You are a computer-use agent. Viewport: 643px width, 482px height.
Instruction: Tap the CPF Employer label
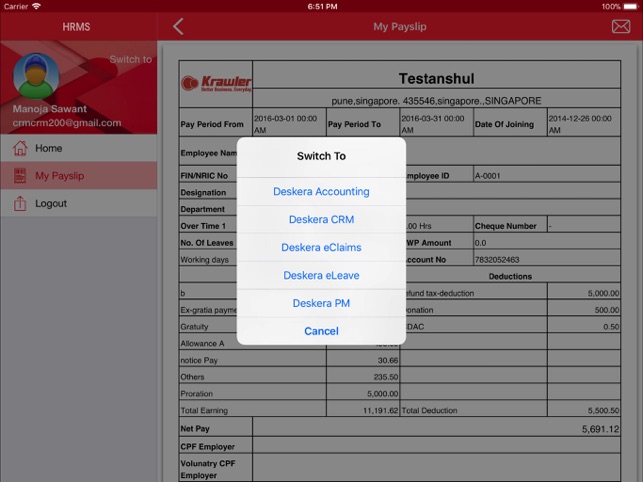(x=207, y=447)
